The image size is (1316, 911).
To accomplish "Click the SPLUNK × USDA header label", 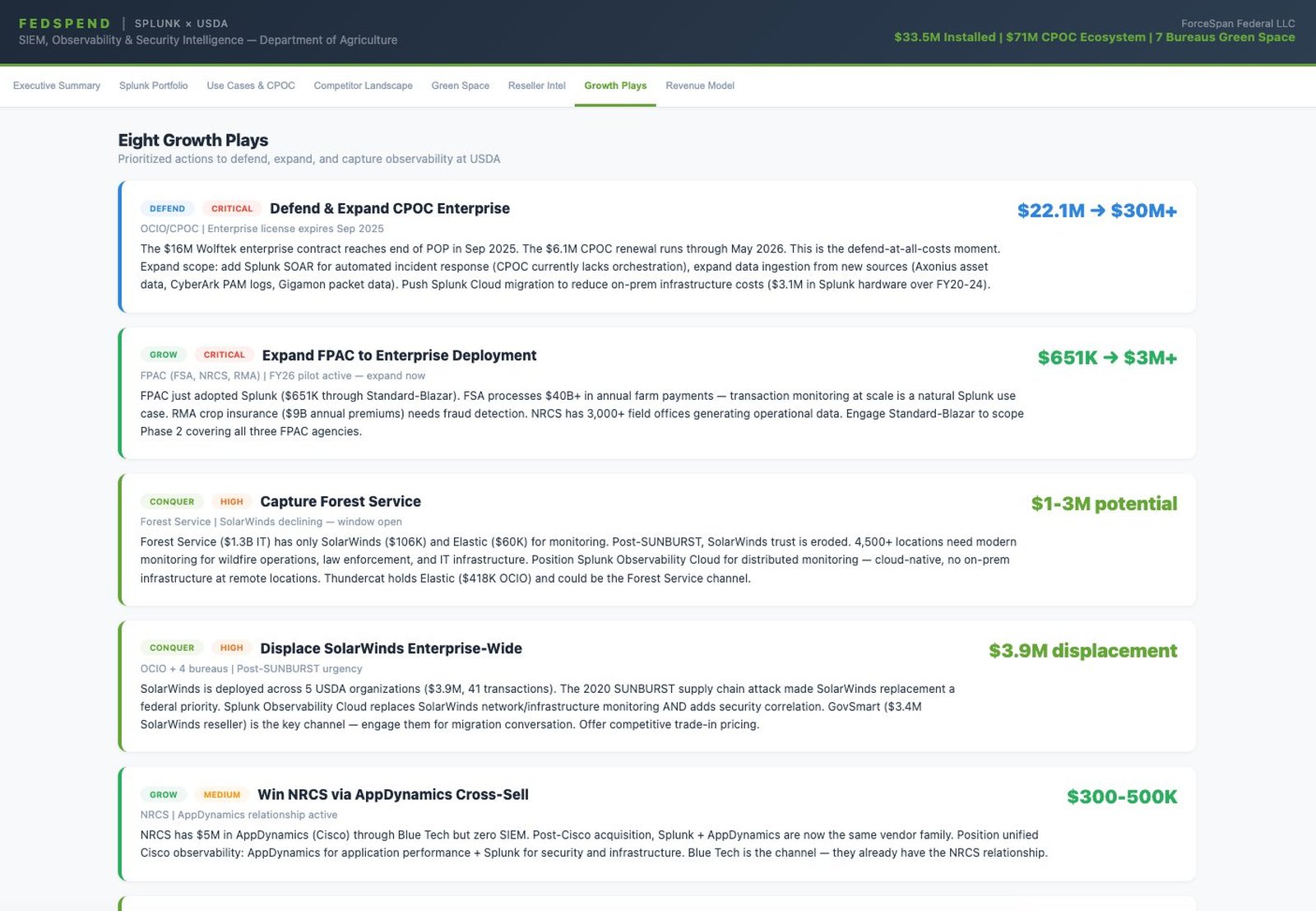I will [181, 24].
